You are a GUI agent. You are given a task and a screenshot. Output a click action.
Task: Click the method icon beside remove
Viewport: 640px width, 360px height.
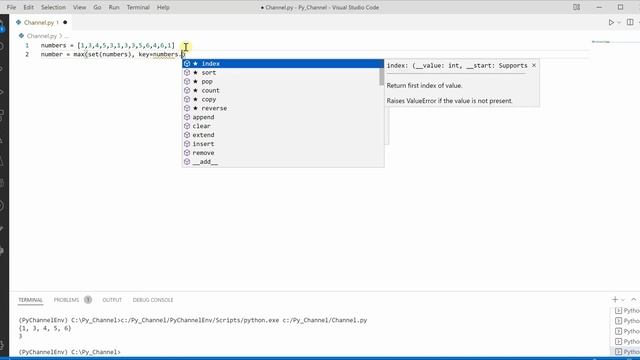tap(187, 153)
